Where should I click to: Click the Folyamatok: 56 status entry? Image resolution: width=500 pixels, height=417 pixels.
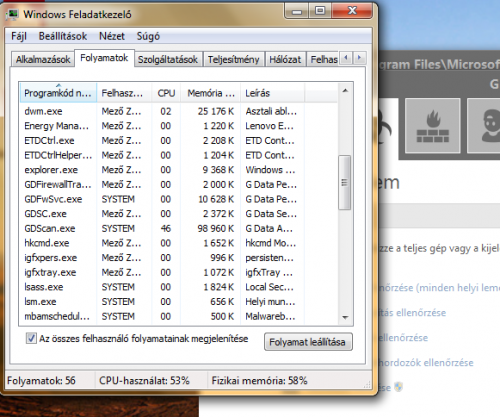(41, 381)
